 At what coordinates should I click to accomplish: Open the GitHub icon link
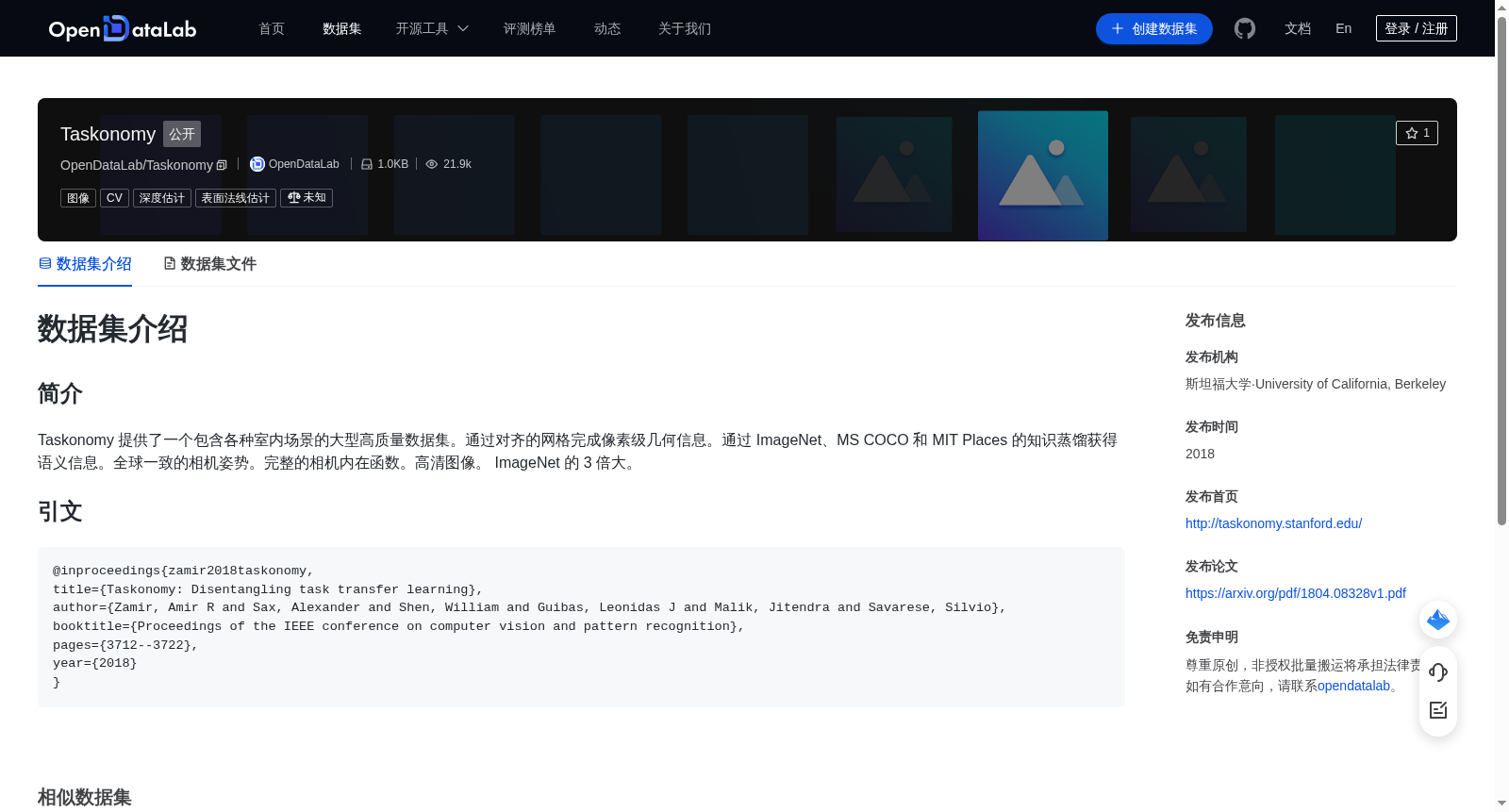[1245, 28]
